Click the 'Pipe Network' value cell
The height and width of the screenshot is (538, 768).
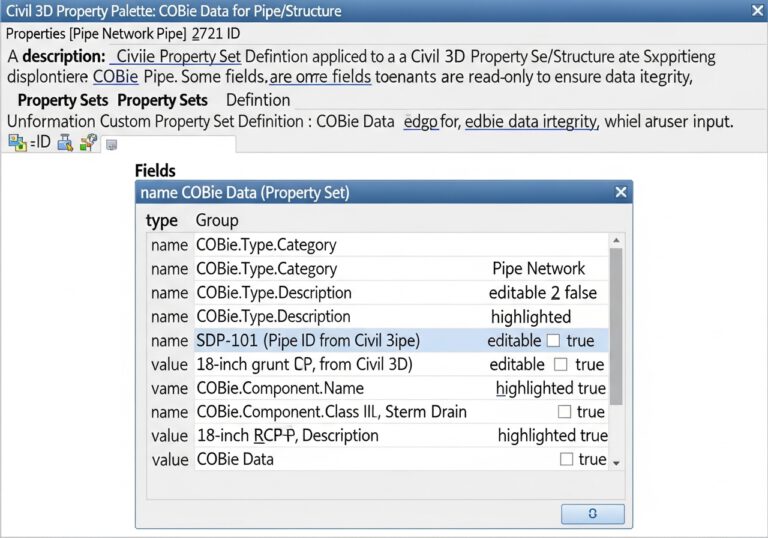pyautogui.click(x=538, y=269)
